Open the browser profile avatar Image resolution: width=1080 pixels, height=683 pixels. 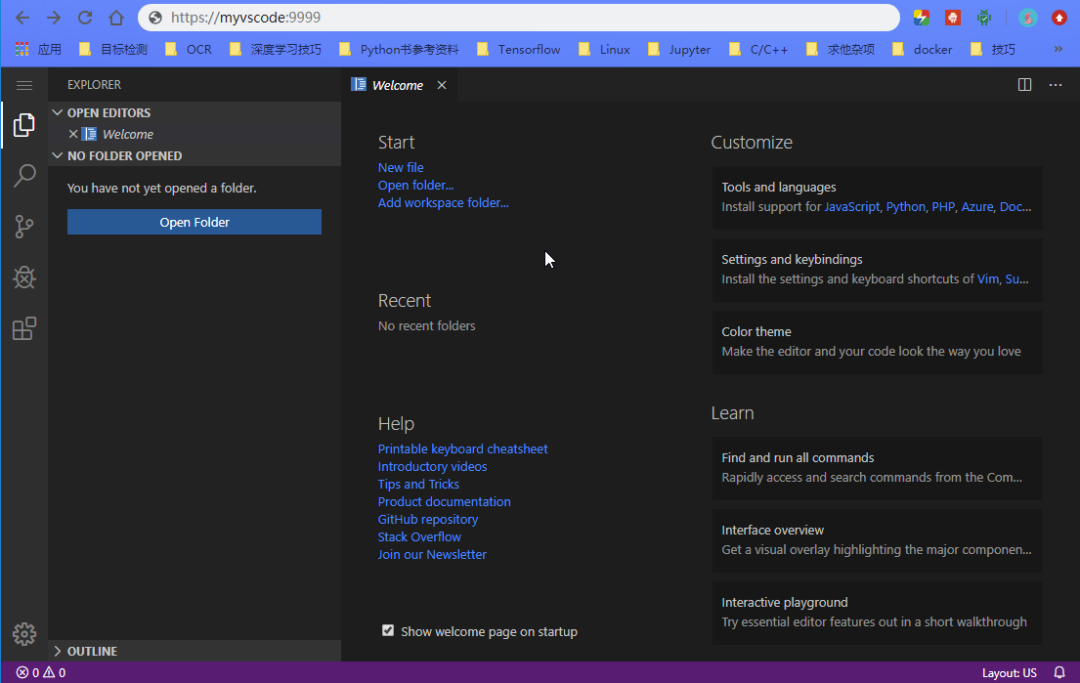click(1028, 18)
